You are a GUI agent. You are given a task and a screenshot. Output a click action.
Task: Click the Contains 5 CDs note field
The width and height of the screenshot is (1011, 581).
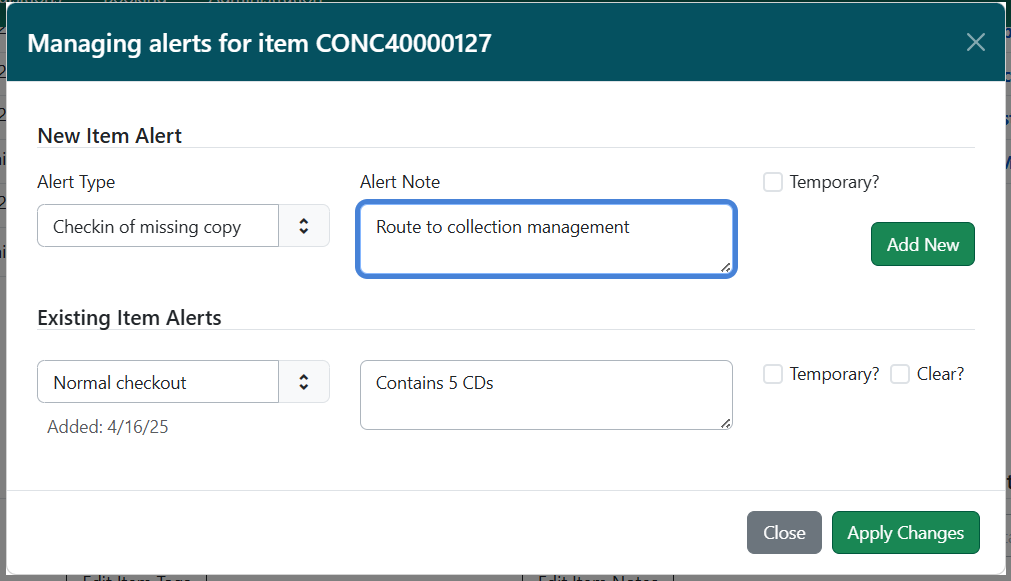(546, 394)
